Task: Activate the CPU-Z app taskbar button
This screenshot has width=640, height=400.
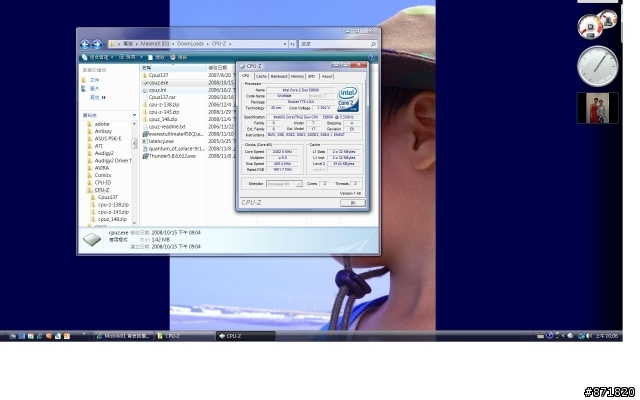Action: [x=245, y=336]
